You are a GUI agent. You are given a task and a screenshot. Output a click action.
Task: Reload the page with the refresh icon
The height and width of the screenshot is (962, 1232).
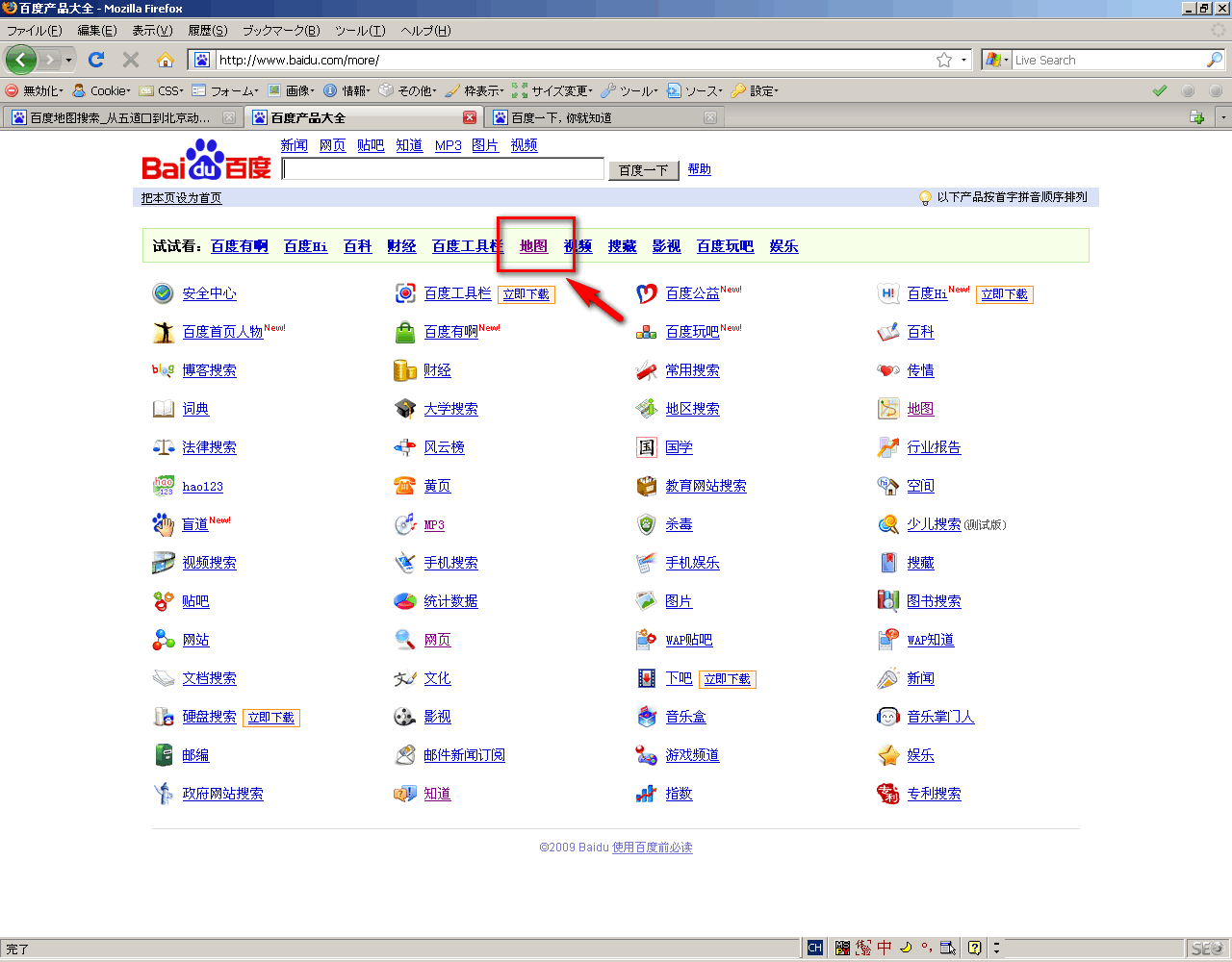(x=96, y=60)
